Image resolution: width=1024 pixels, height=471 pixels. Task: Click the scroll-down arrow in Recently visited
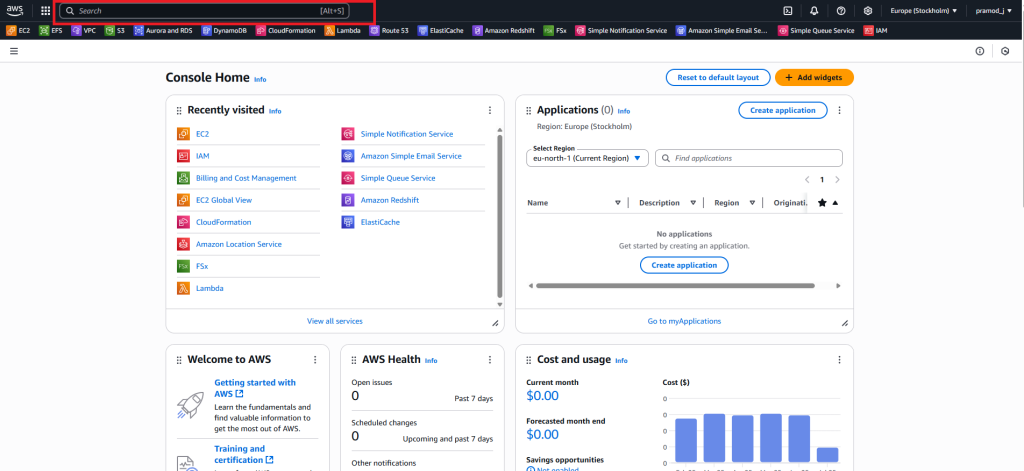(x=500, y=304)
